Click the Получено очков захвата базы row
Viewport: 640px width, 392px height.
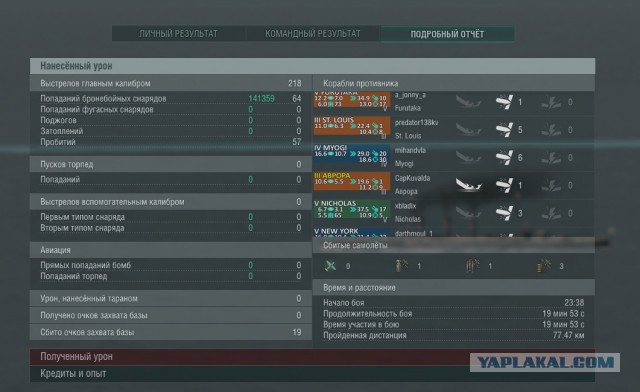tap(171, 315)
